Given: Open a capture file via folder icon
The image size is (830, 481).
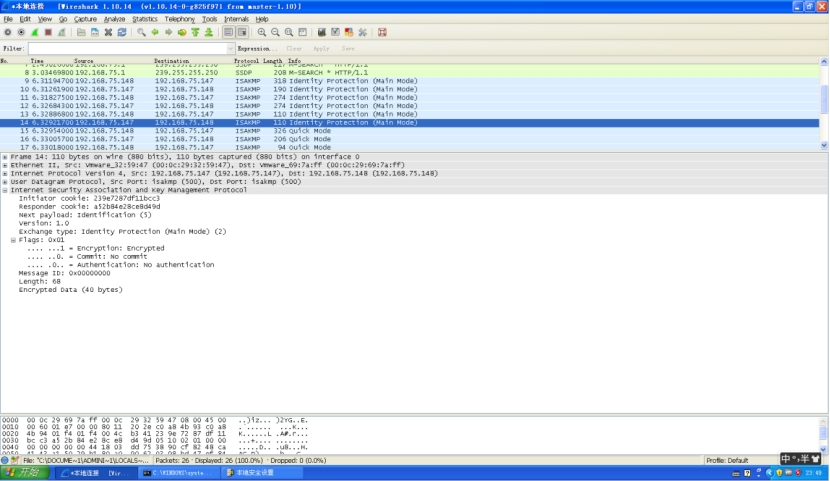Looking at the screenshot, I should 82,32.
